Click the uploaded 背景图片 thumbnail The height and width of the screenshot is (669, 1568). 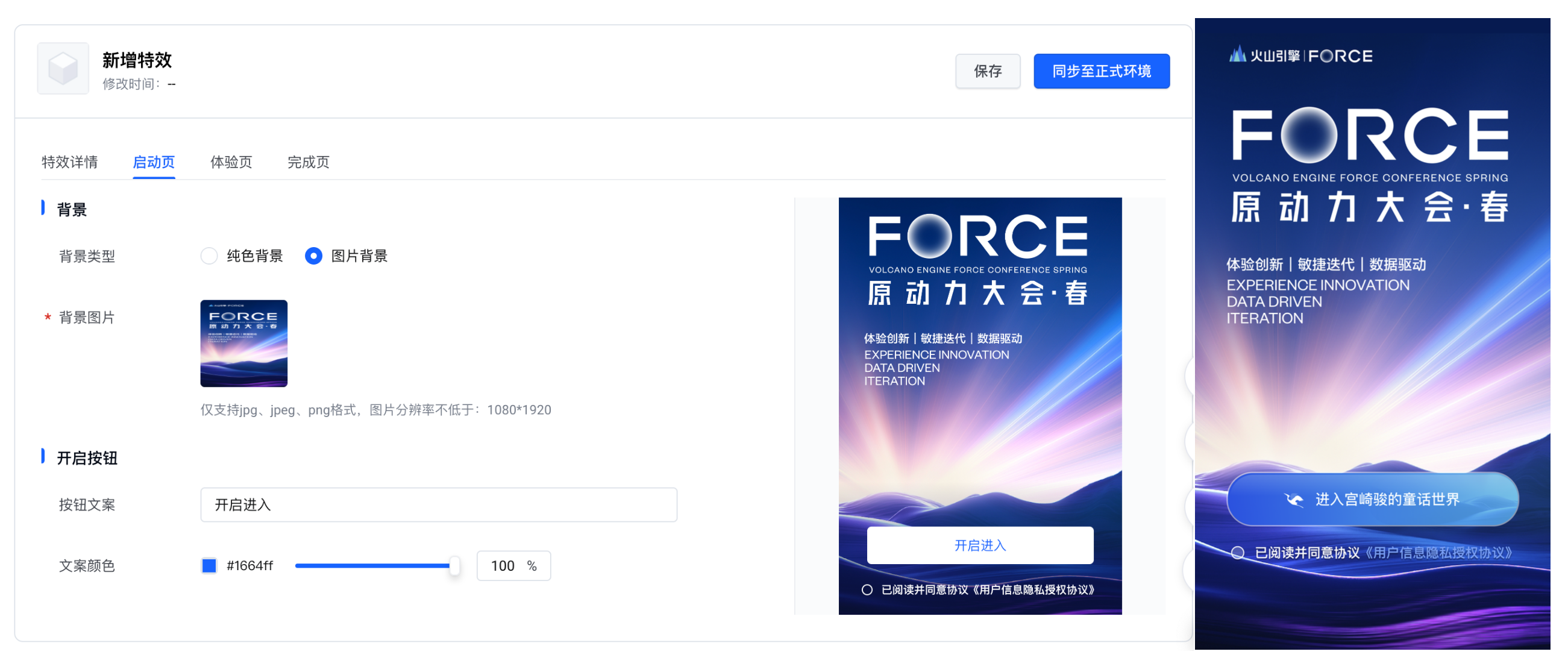tap(243, 344)
